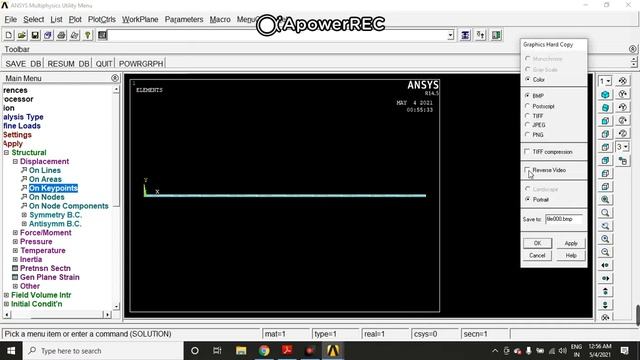
Task: Choose the PNG format radio button
Action: 528,134
